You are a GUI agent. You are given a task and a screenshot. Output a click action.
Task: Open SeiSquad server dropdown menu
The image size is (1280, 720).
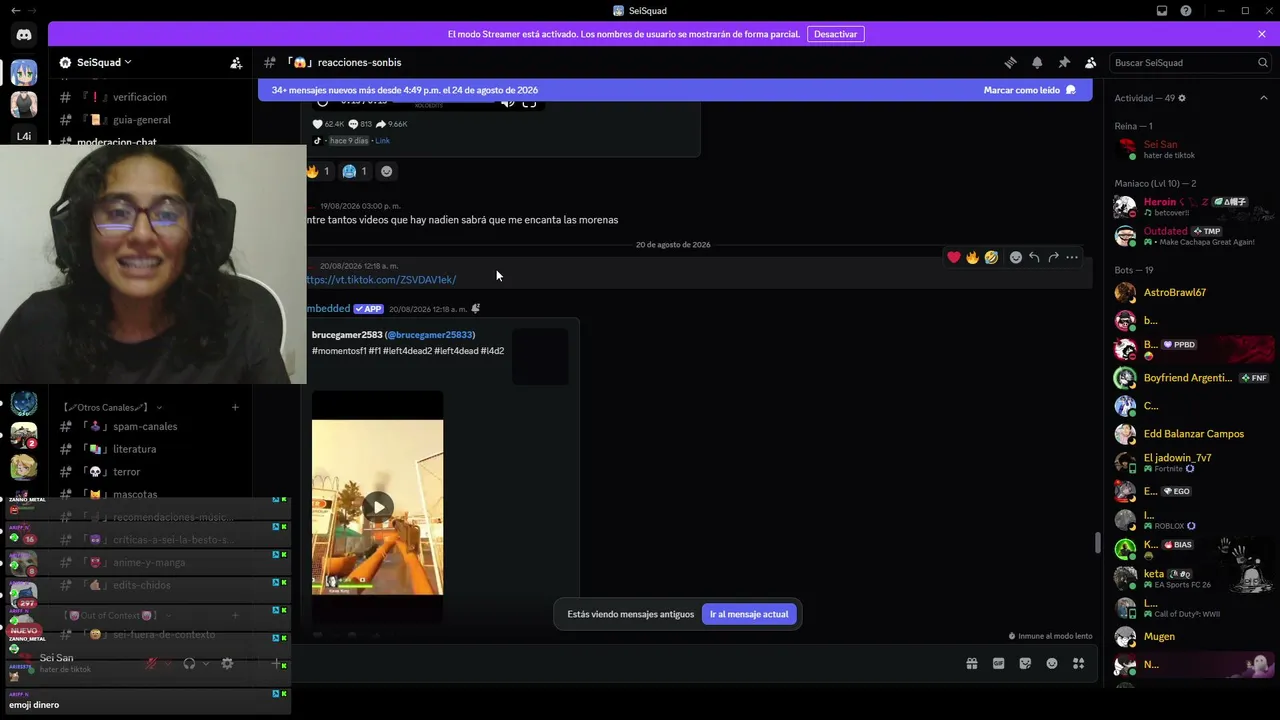click(104, 62)
